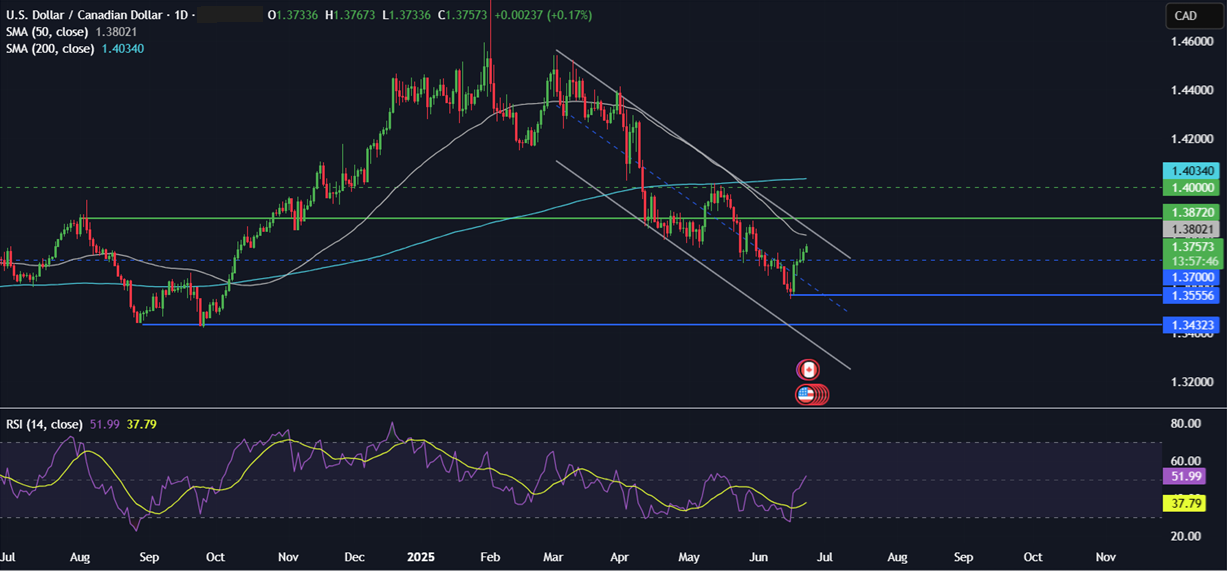
Task: Click the Dec label on the time axis
Action: (355, 556)
